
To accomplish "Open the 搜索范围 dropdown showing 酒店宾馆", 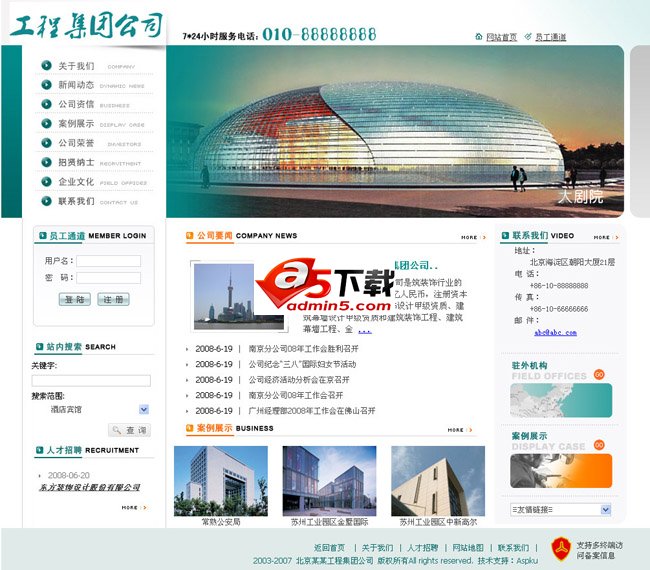I will point(144,410).
